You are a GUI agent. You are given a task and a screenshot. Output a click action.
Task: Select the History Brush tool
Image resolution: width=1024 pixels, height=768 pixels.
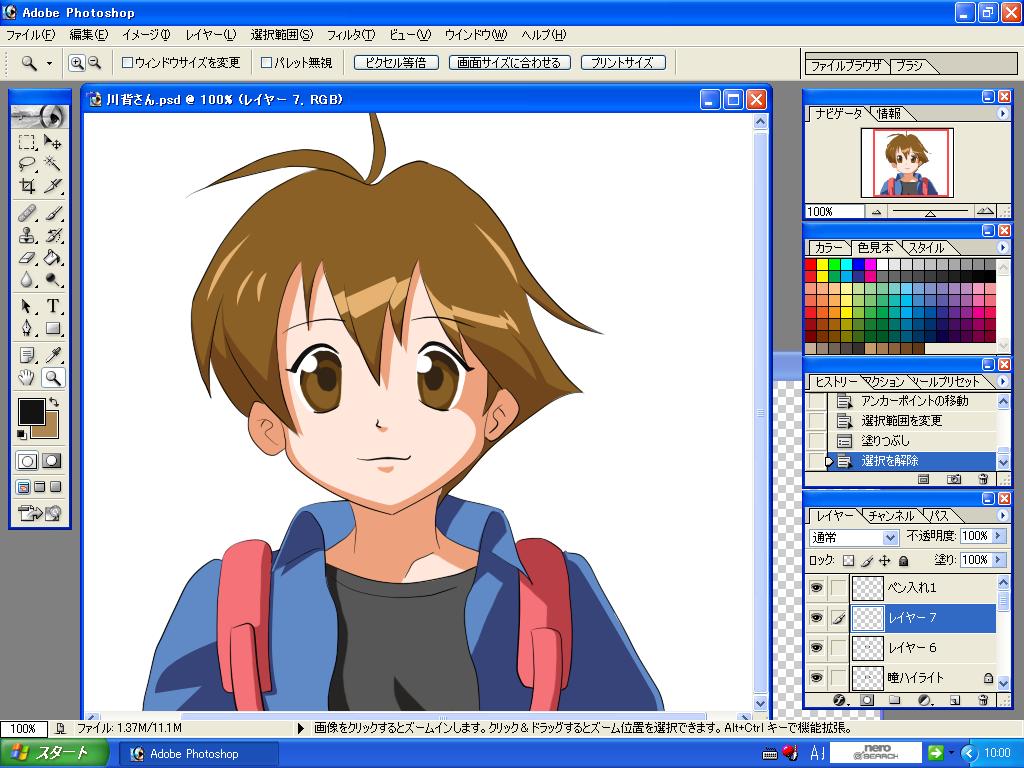tap(52, 235)
